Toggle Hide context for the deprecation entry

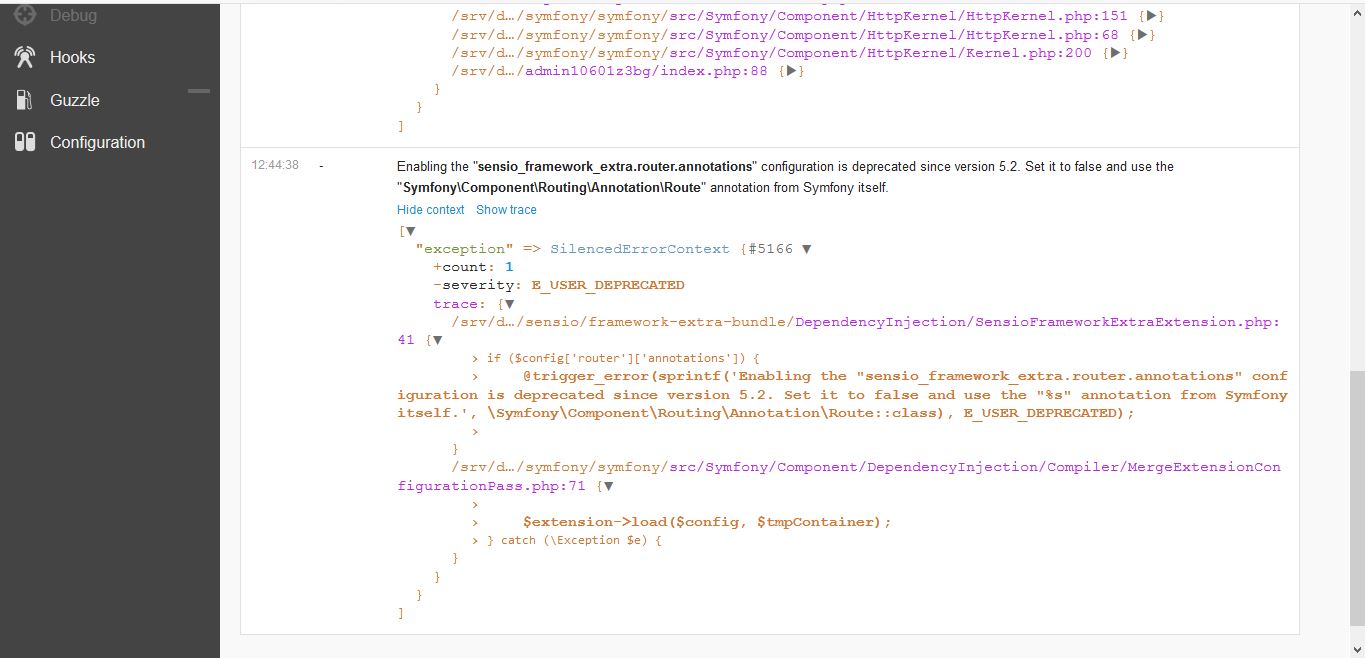point(430,210)
